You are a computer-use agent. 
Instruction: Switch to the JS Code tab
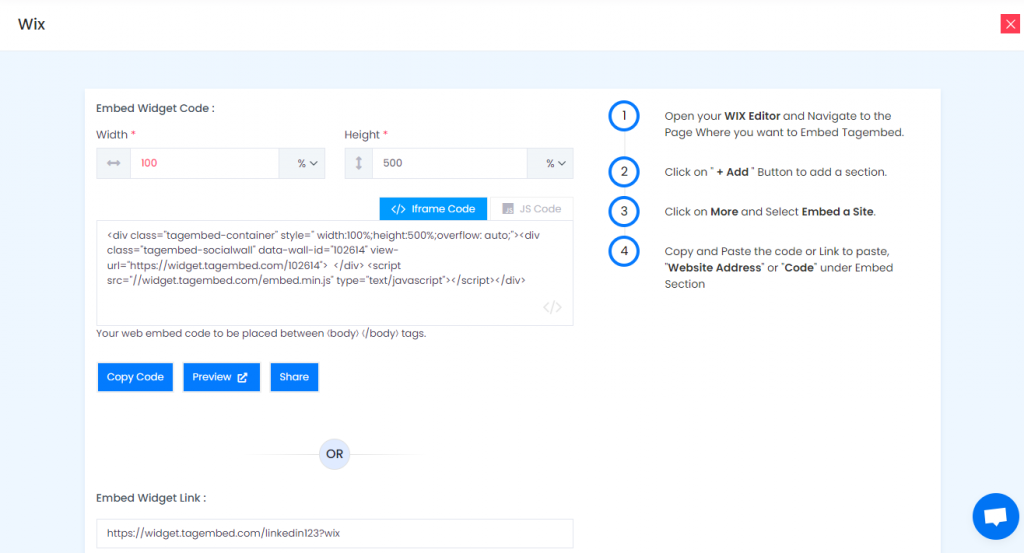tap(532, 209)
